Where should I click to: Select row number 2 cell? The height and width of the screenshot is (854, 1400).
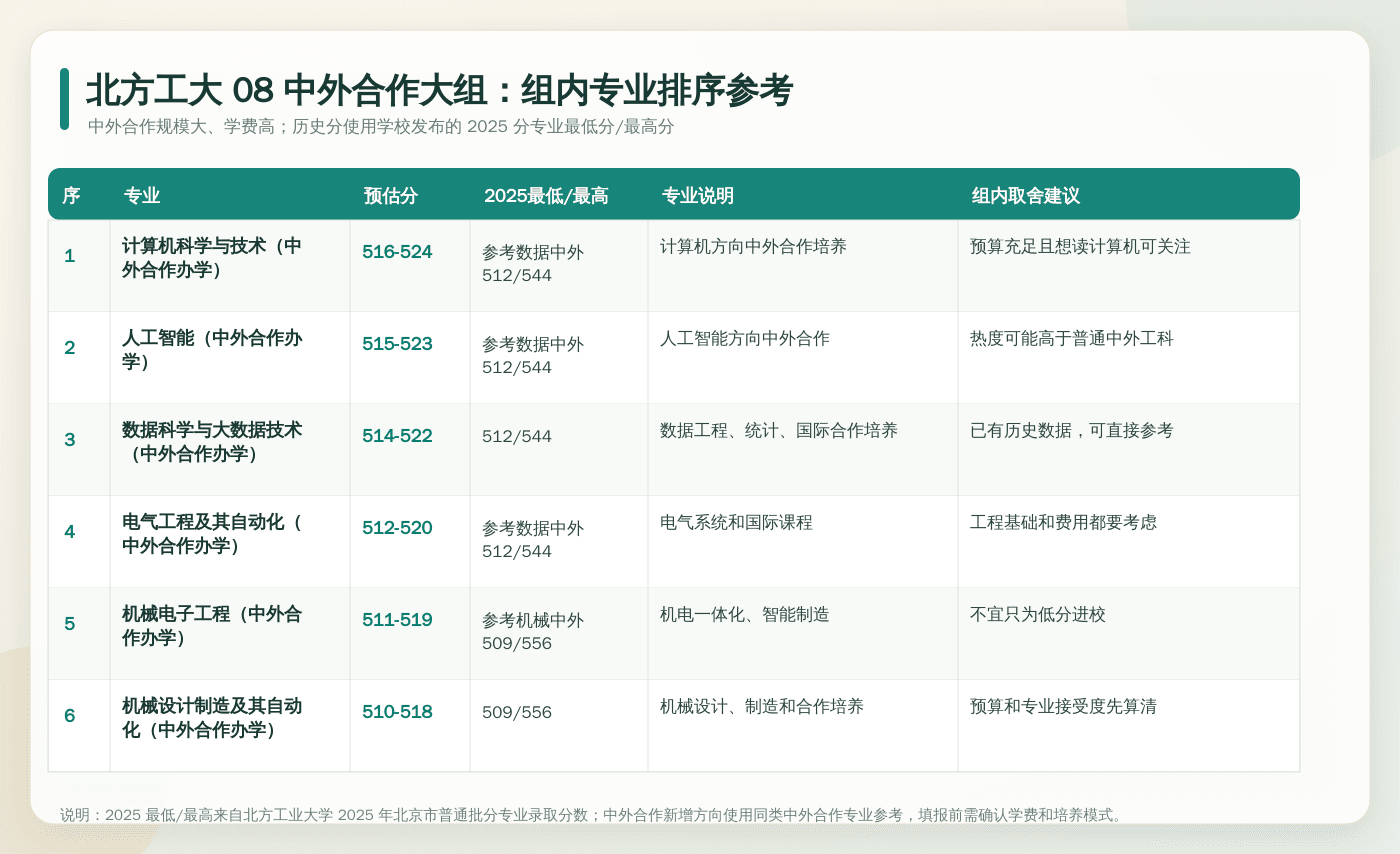click(x=79, y=358)
